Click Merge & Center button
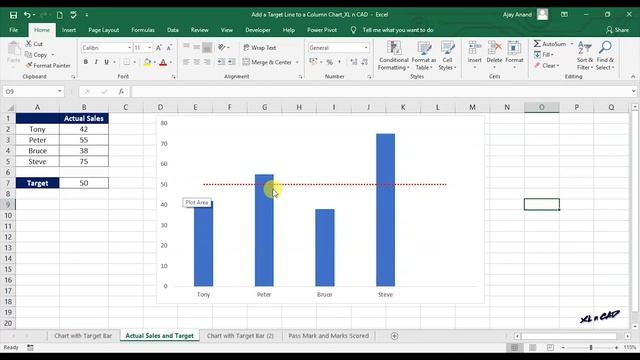 [x=267, y=62]
